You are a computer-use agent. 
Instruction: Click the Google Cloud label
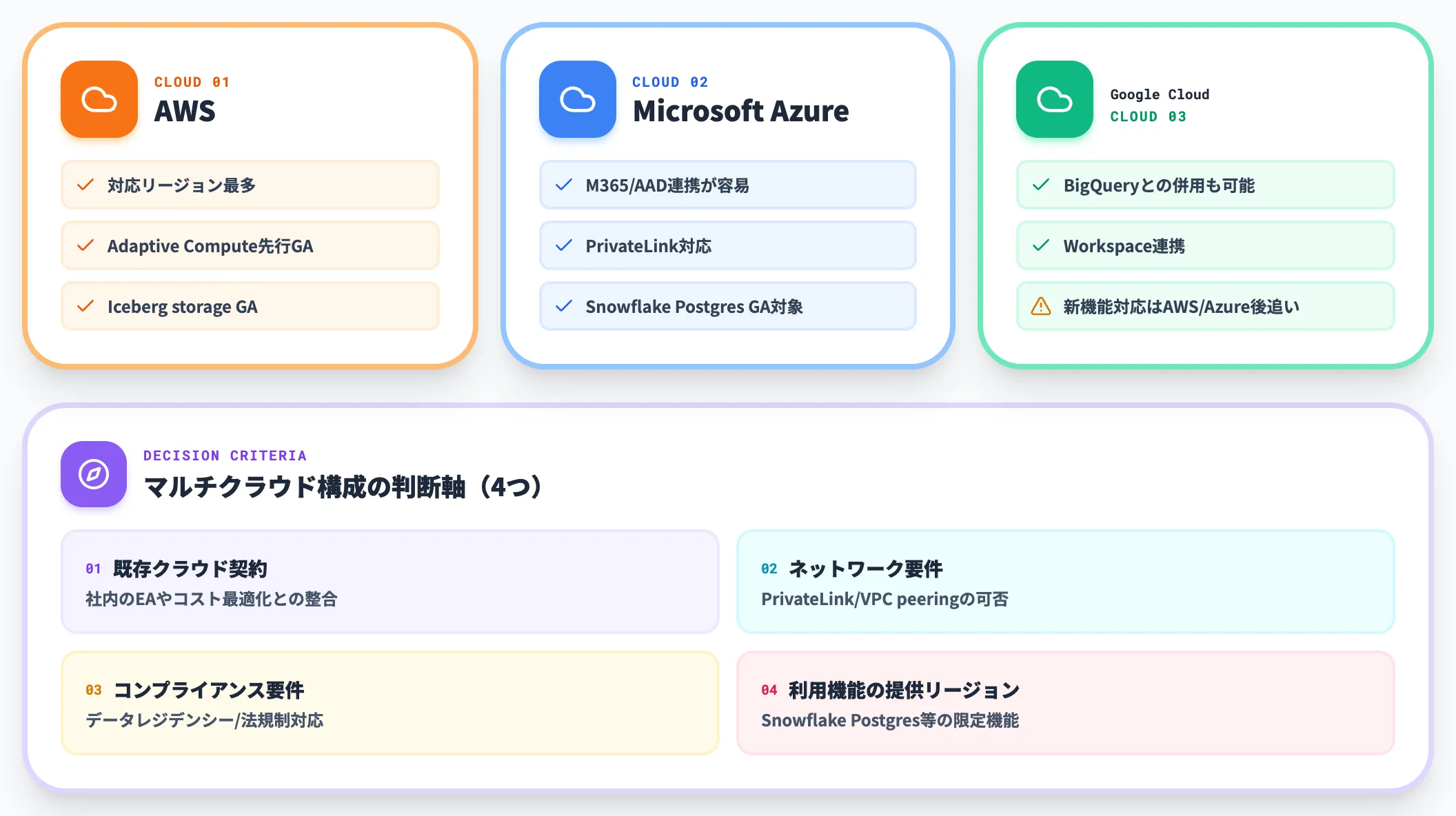click(1160, 94)
